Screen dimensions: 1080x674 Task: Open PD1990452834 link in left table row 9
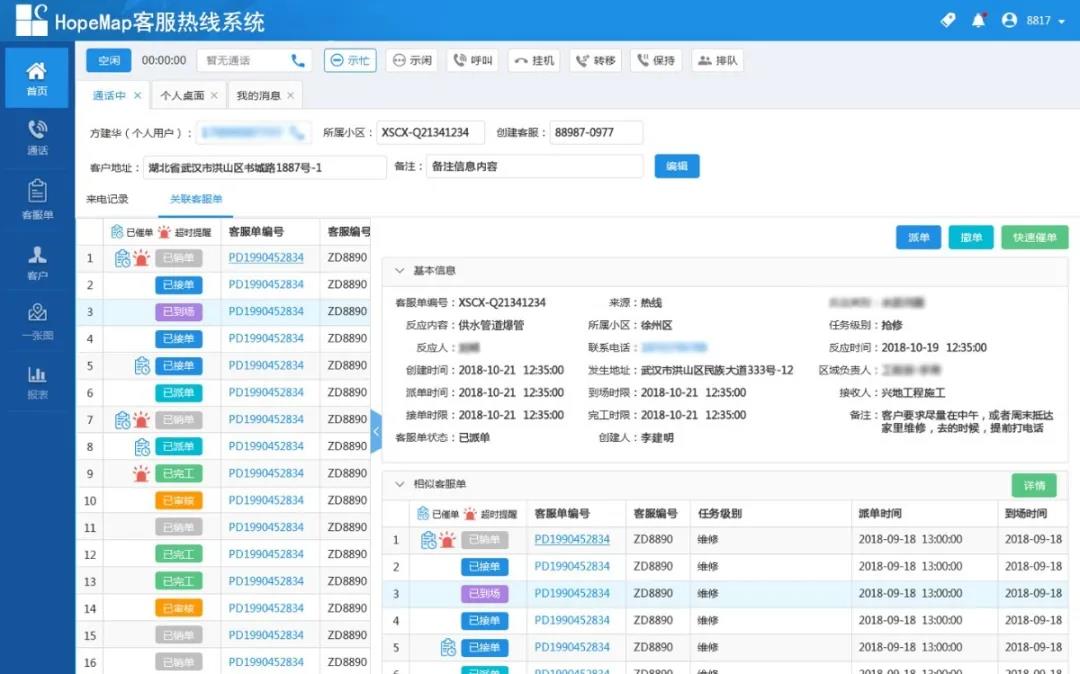[x=266, y=473]
